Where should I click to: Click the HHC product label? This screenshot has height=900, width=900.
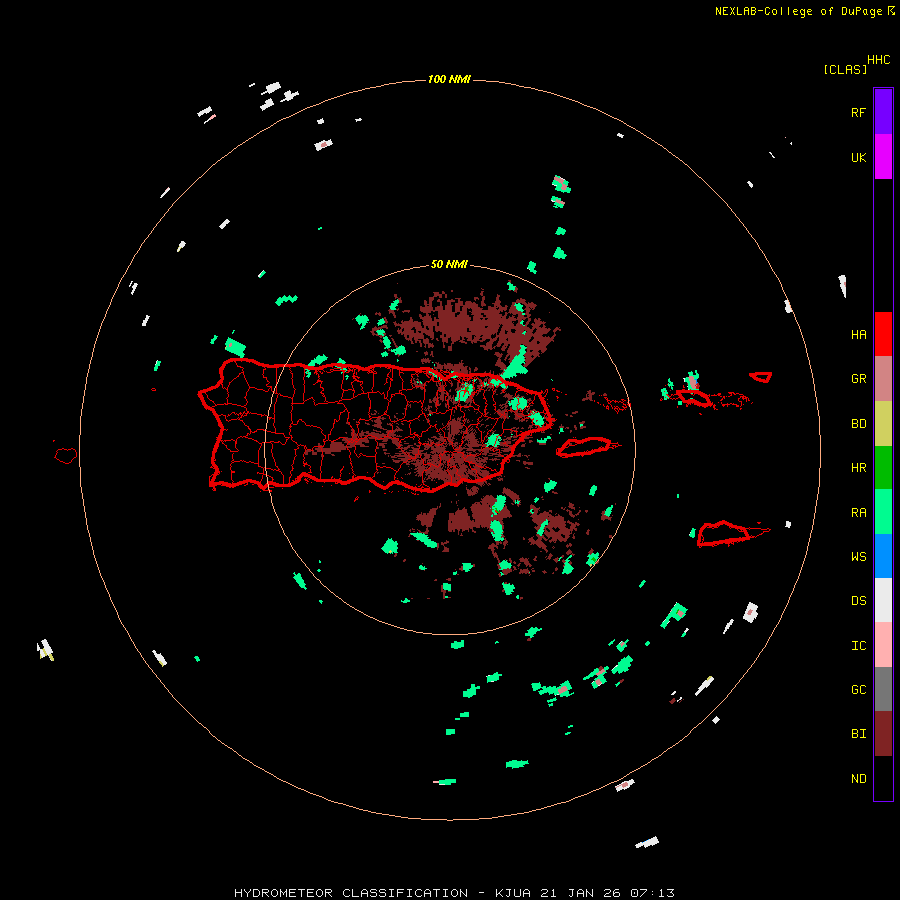(x=879, y=60)
